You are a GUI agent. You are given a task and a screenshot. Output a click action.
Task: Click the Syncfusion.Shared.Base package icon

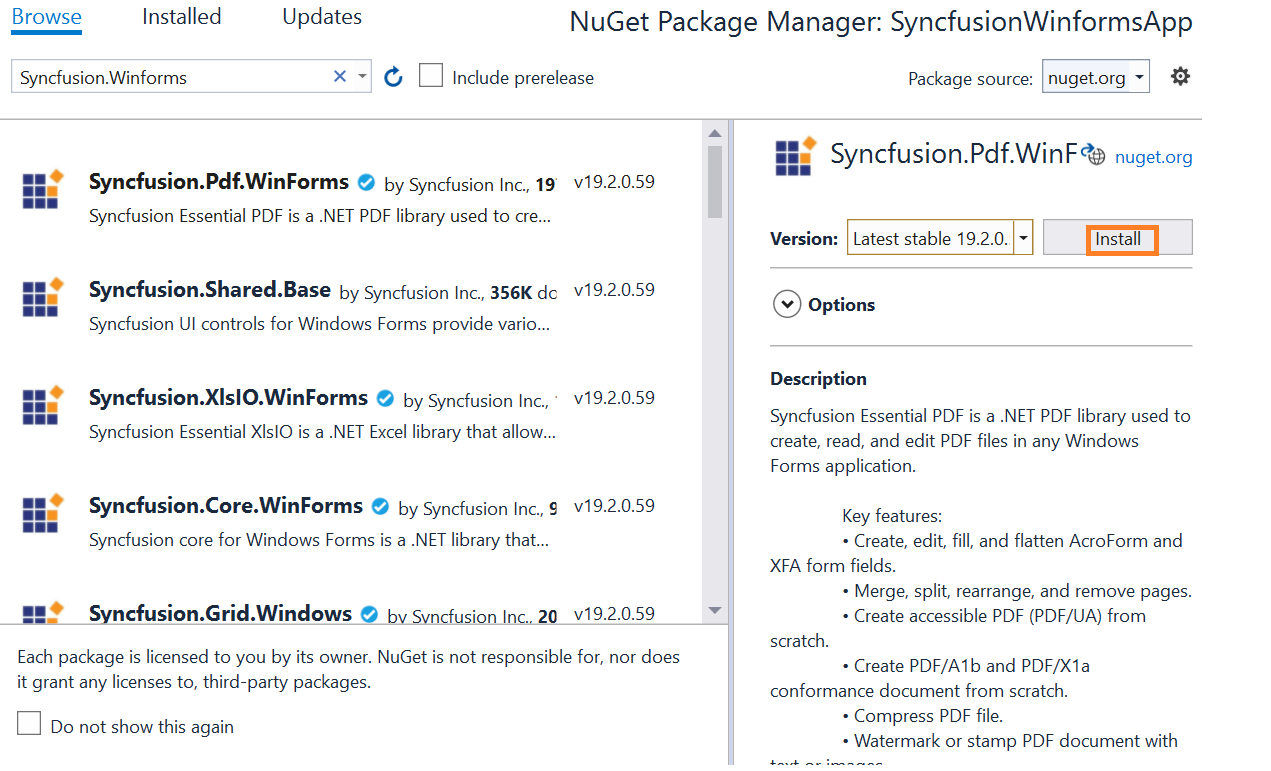(x=41, y=297)
